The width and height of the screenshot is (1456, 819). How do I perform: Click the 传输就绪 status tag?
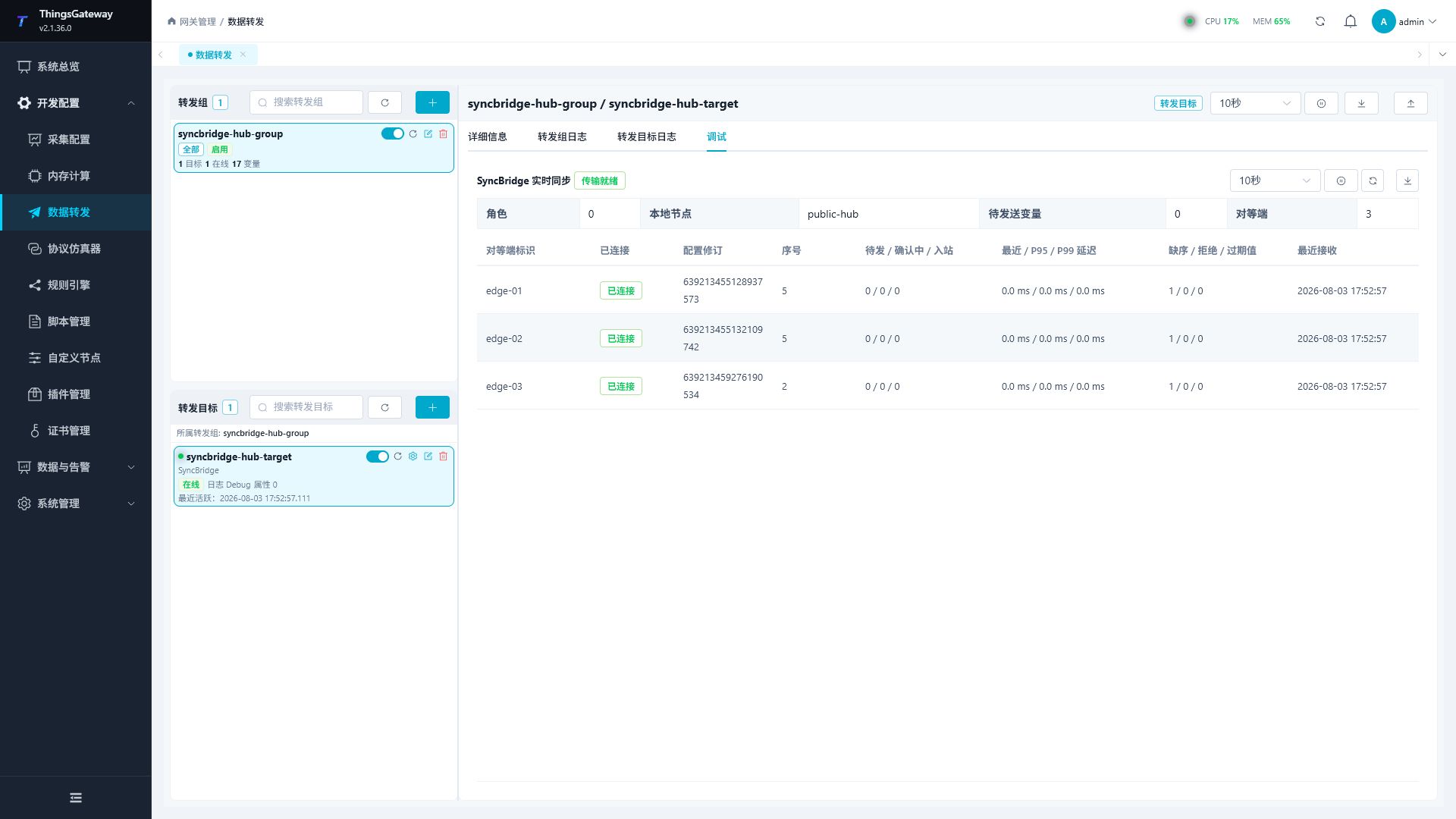(599, 180)
